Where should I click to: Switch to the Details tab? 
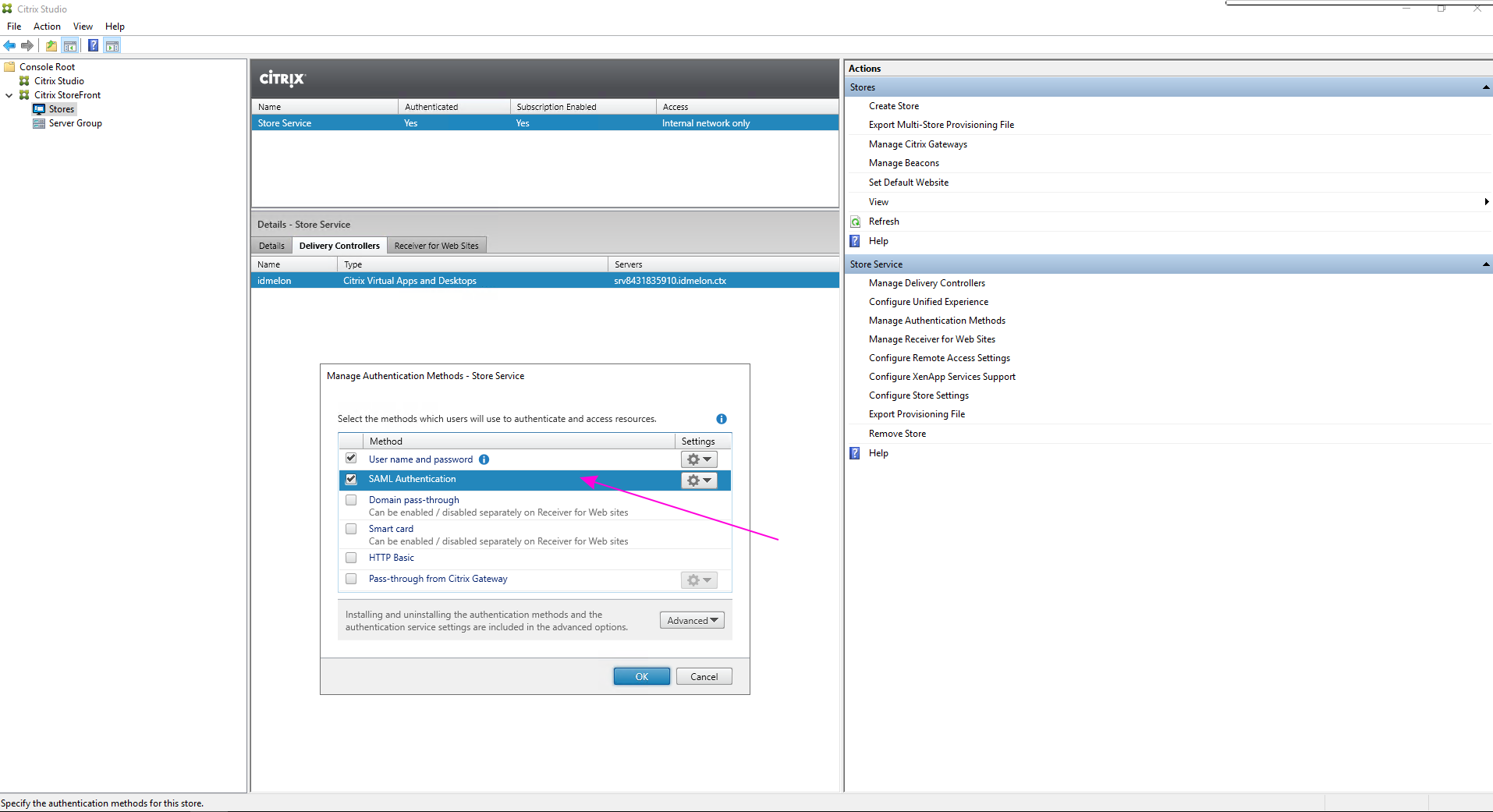tap(271, 246)
